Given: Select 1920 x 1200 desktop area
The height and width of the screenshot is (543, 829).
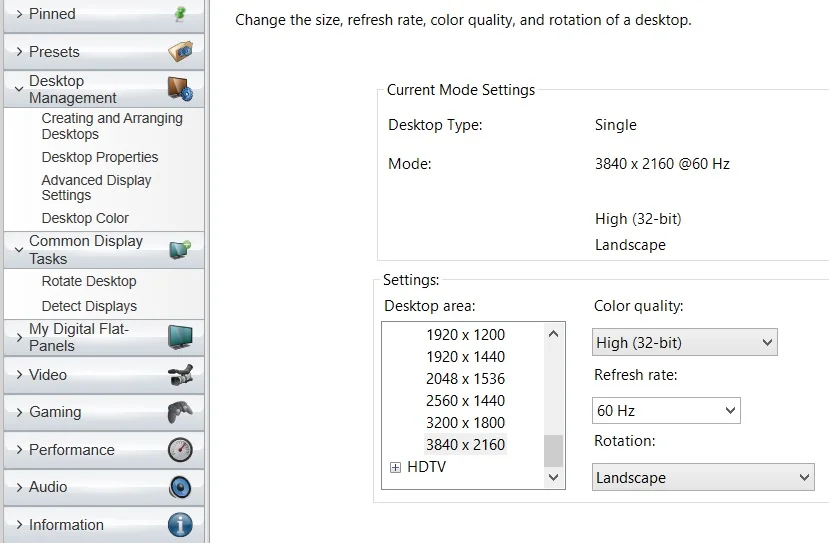Looking at the screenshot, I should click(x=465, y=335).
